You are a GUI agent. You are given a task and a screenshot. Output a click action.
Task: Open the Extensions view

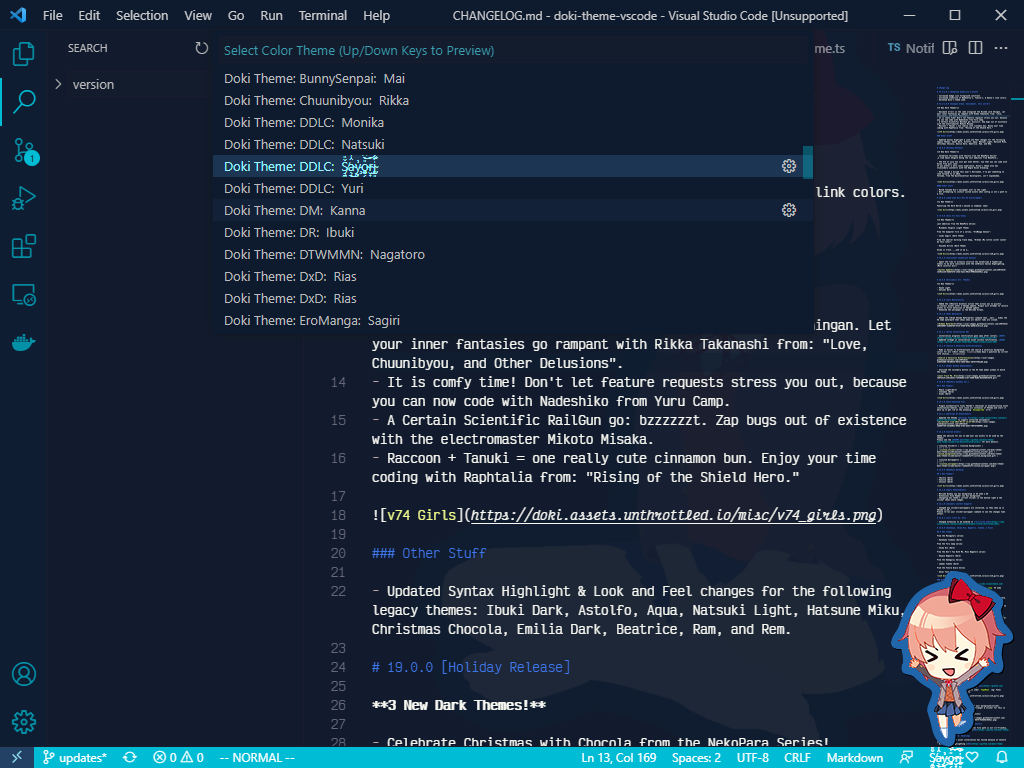tap(24, 246)
